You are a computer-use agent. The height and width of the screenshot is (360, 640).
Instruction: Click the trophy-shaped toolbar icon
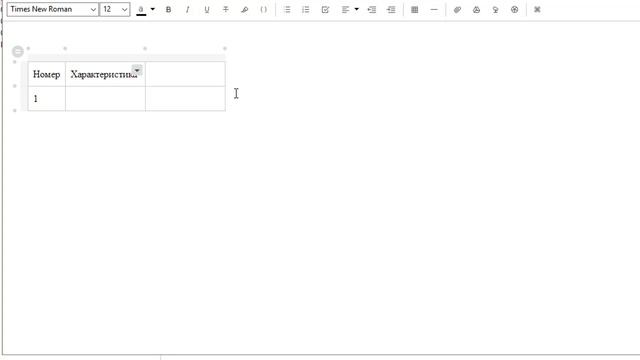[x=495, y=9]
